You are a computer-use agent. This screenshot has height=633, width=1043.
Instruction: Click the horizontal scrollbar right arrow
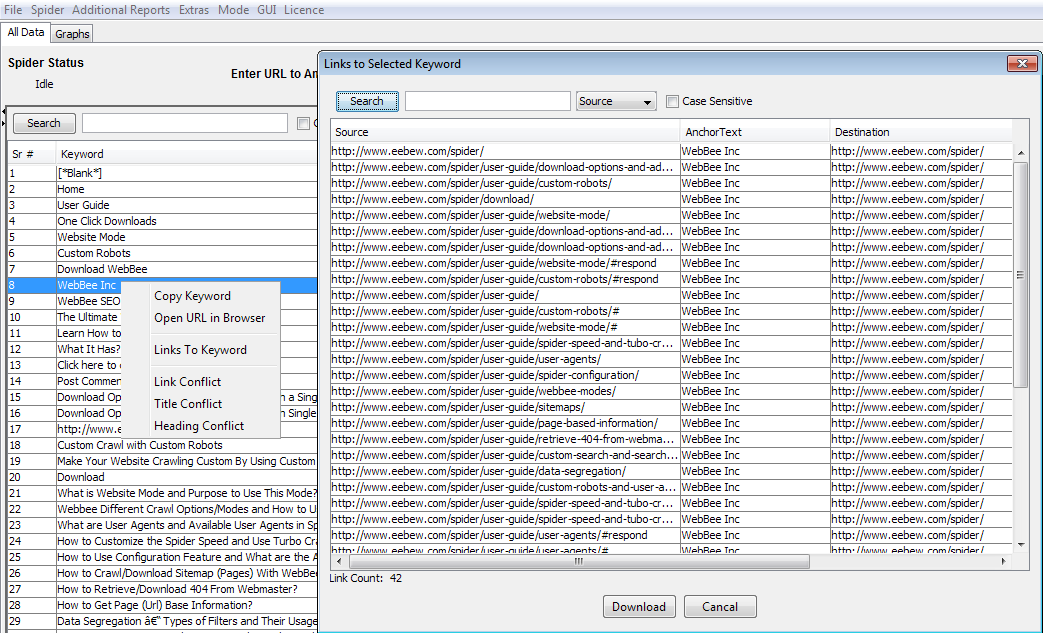tap(1004, 561)
